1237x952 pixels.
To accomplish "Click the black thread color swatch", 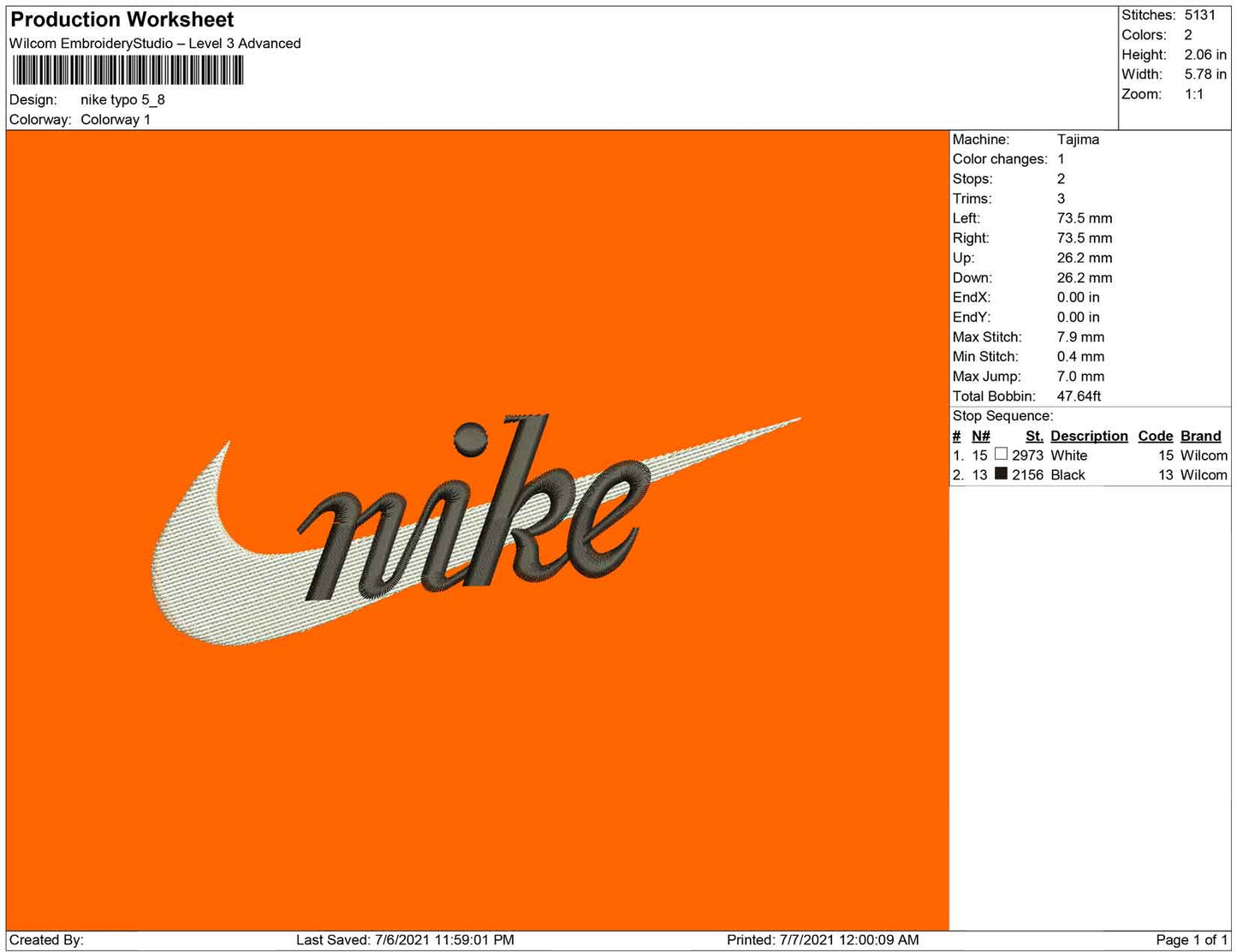I will [x=1001, y=474].
